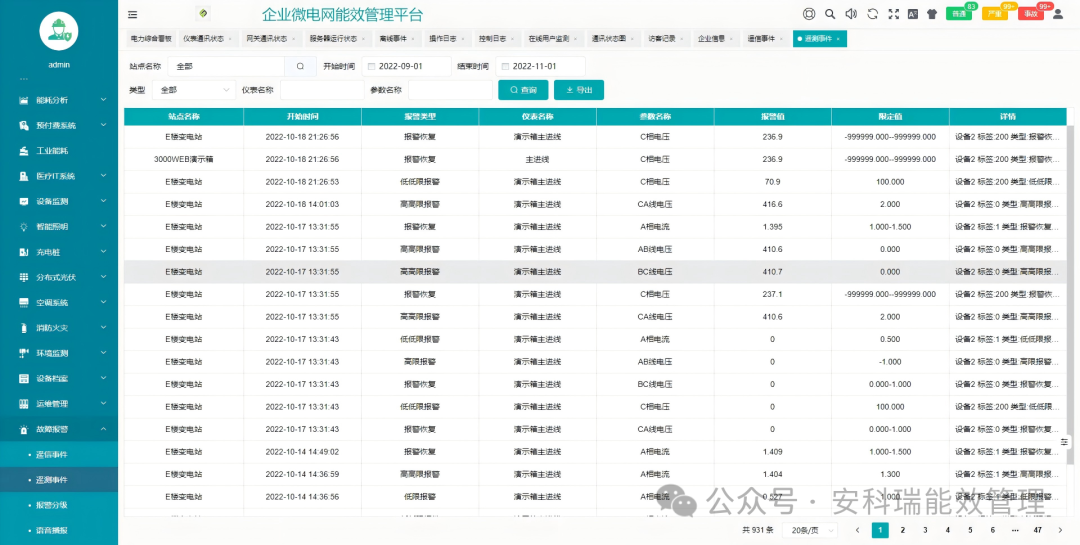The image size is (1080, 545).
Task: Open the 站点名称 selector showing 全部
Action: tap(227, 66)
